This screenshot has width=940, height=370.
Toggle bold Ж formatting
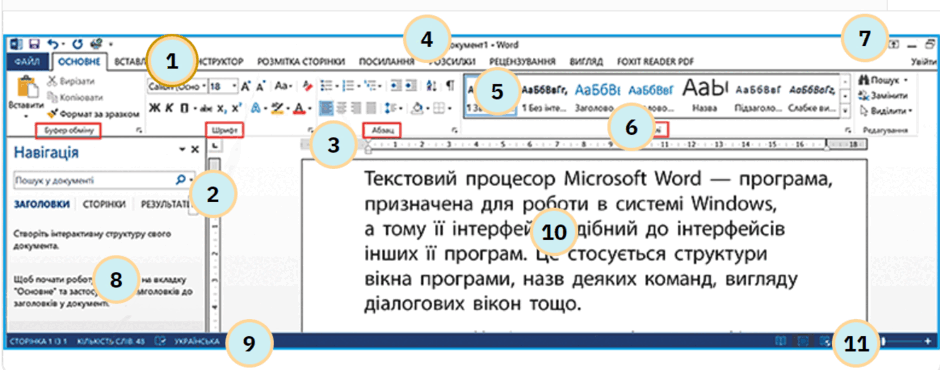point(155,108)
